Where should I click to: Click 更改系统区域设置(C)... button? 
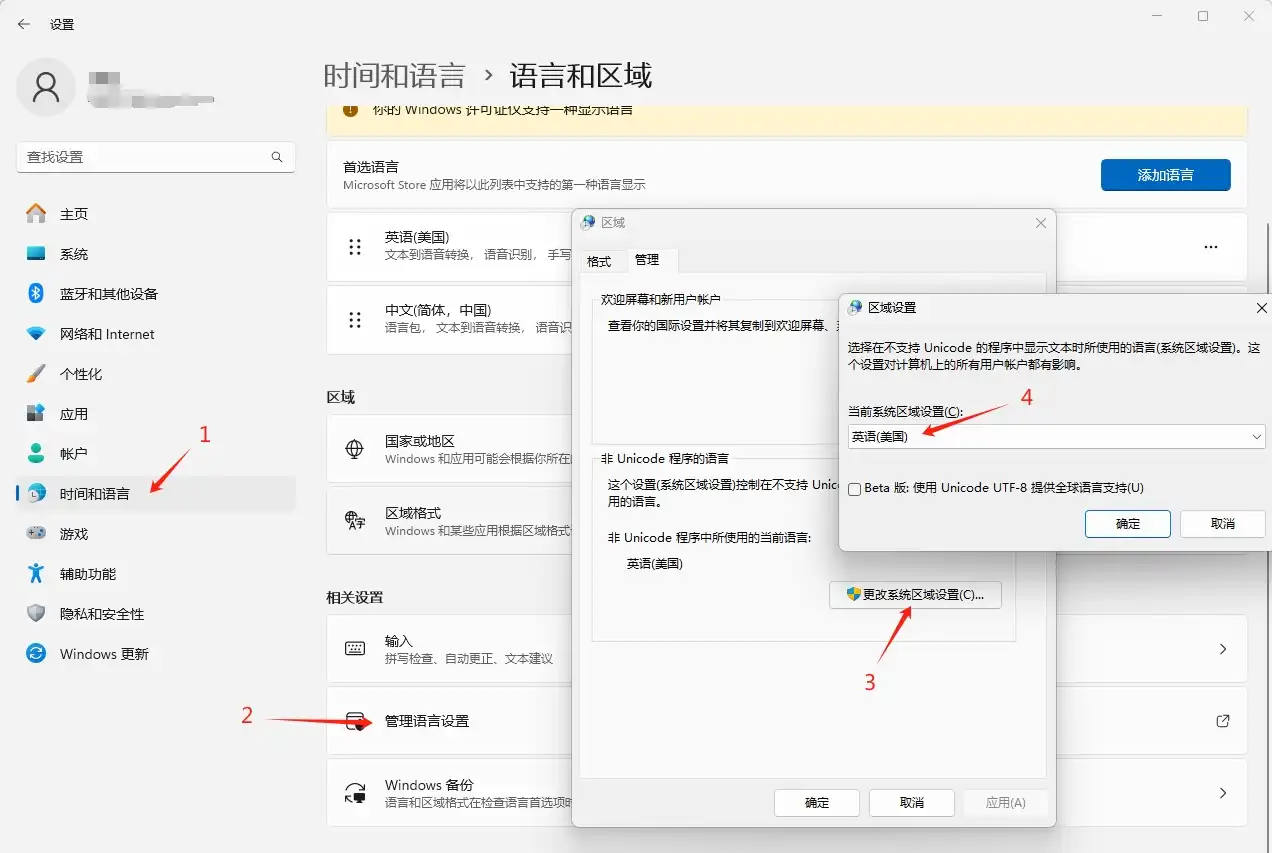coord(915,594)
